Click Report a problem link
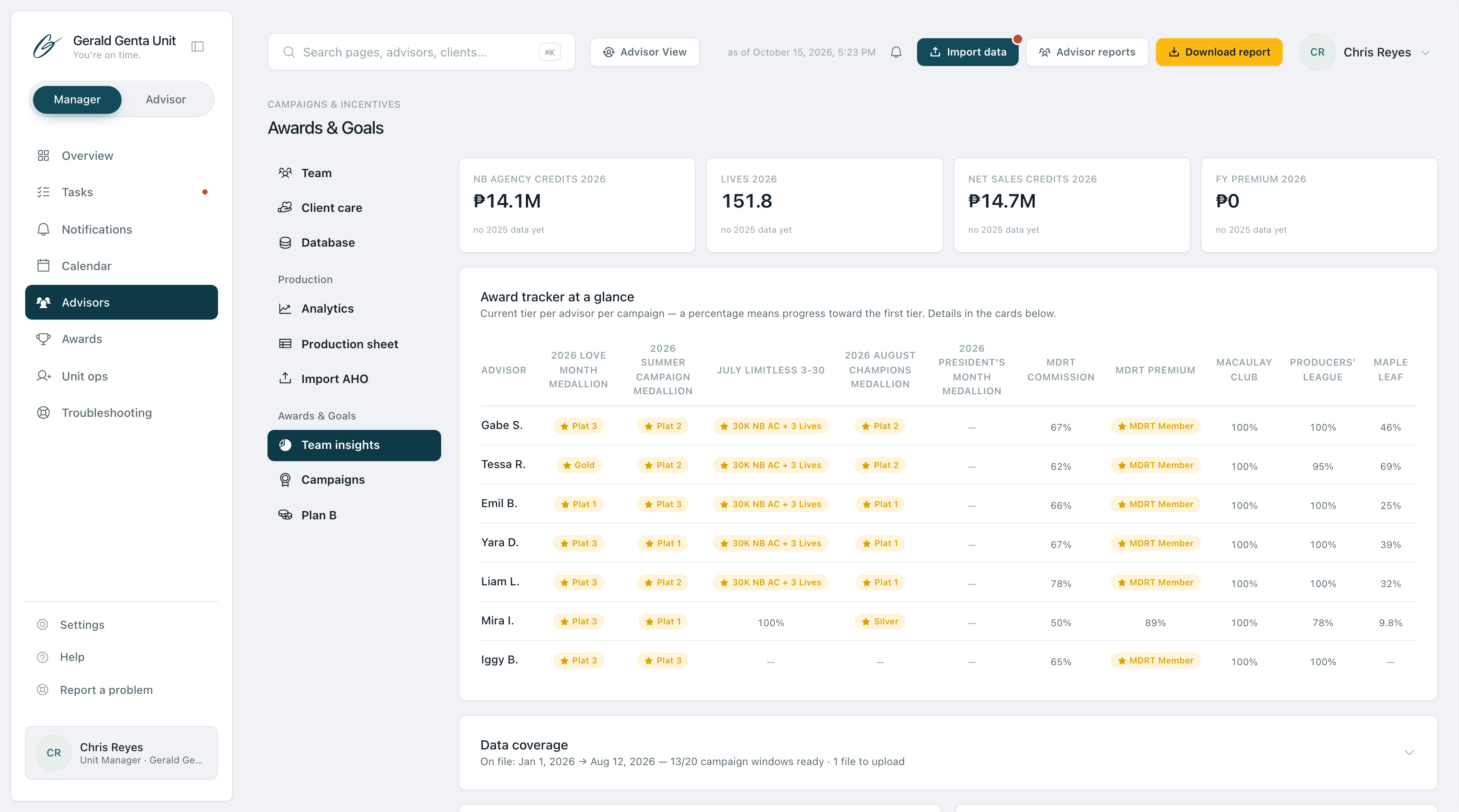The height and width of the screenshot is (812, 1459). pos(106,690)
